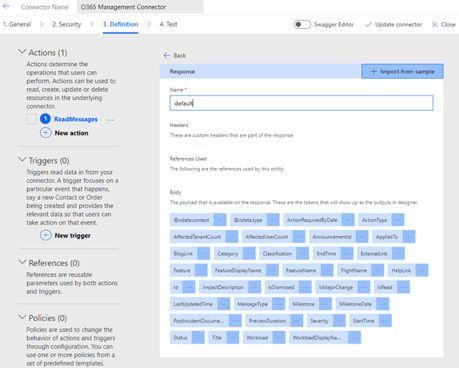Open the FeatureDisplayName token ellipsis
This screenshot has width=459, height=368.
(x=272, y=270)
